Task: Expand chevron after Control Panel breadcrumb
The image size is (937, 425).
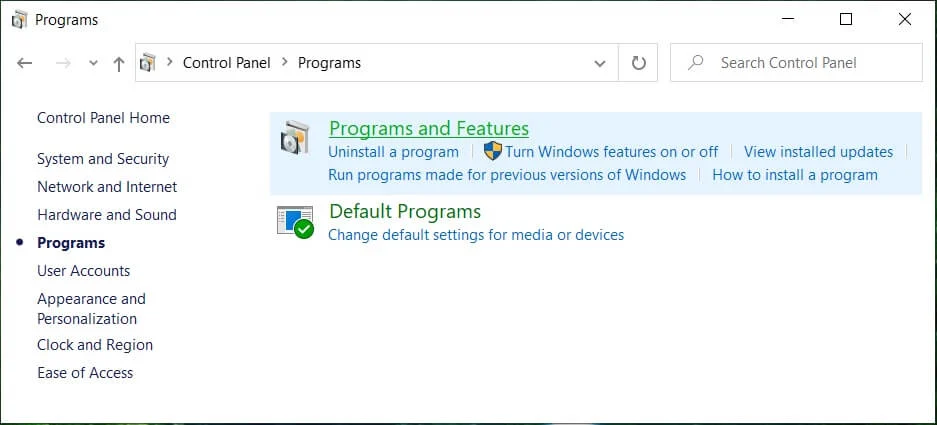Action: click(285, 63)
